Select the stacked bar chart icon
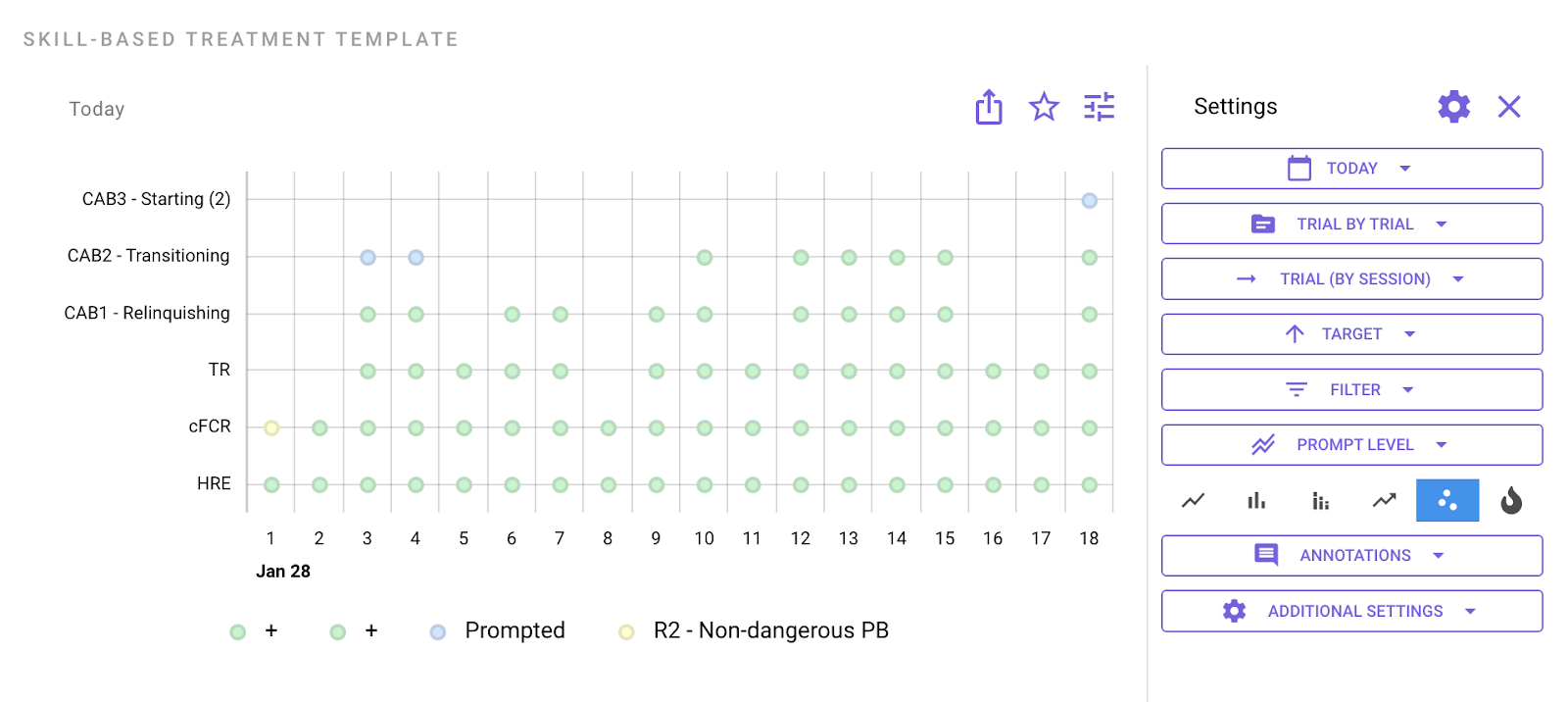The width and height of the screenshot is (1568, 702). click(x=1320, y=501)
